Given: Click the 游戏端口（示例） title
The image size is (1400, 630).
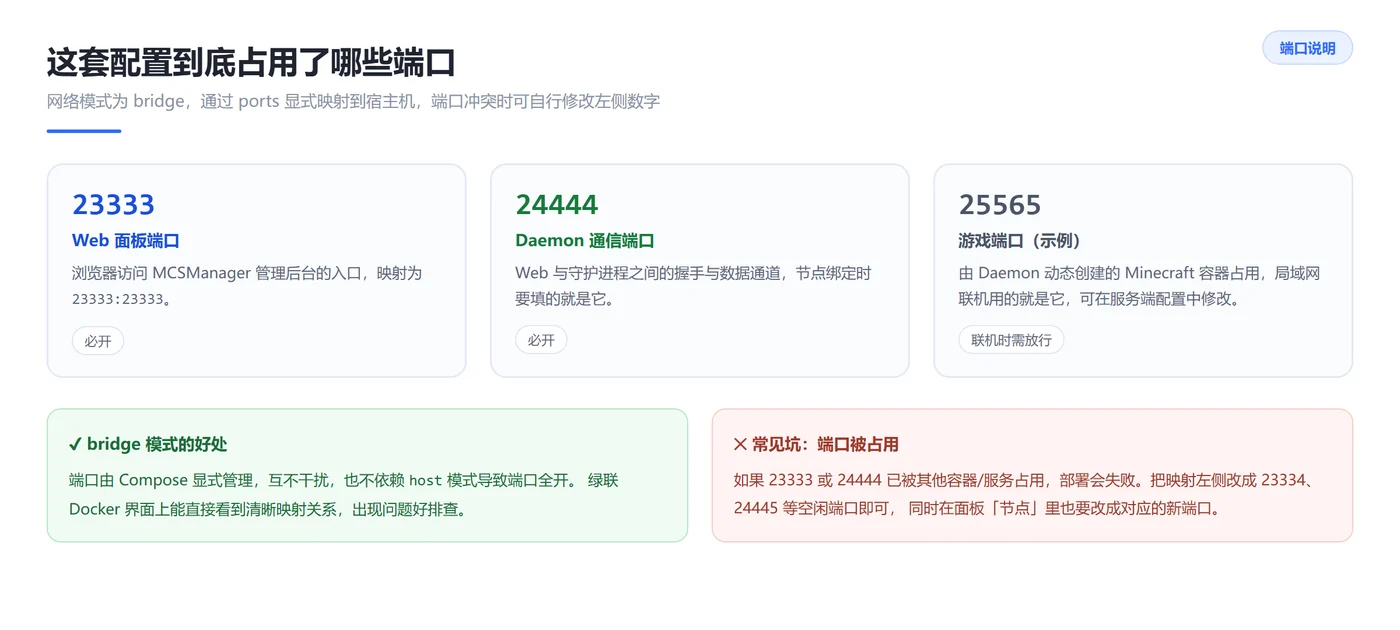Looking at the screenshot, I should coord(1020,241).
